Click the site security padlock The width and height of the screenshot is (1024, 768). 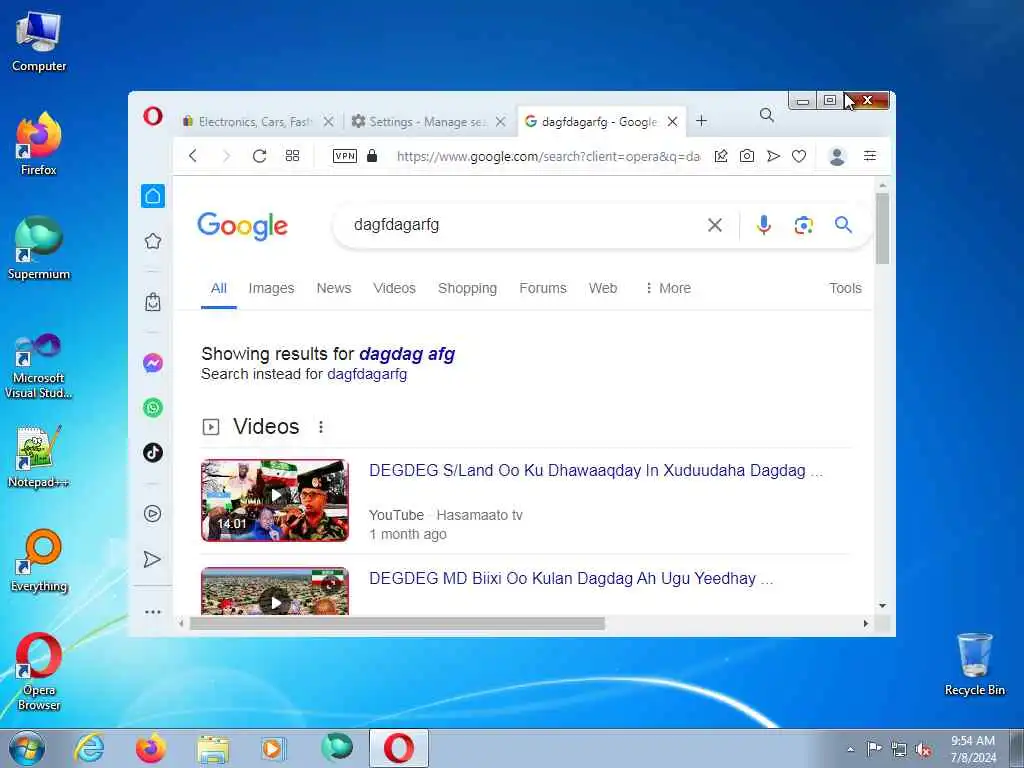coord(372,155)
